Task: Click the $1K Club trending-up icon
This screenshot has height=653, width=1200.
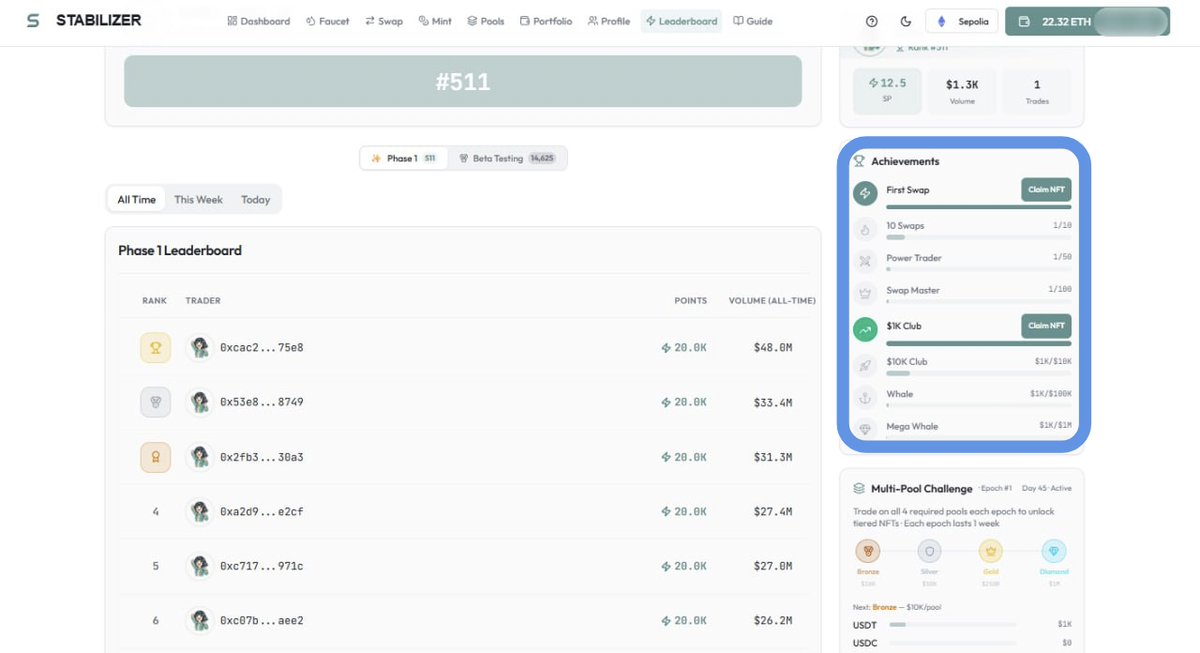Action: pos(865,329)
